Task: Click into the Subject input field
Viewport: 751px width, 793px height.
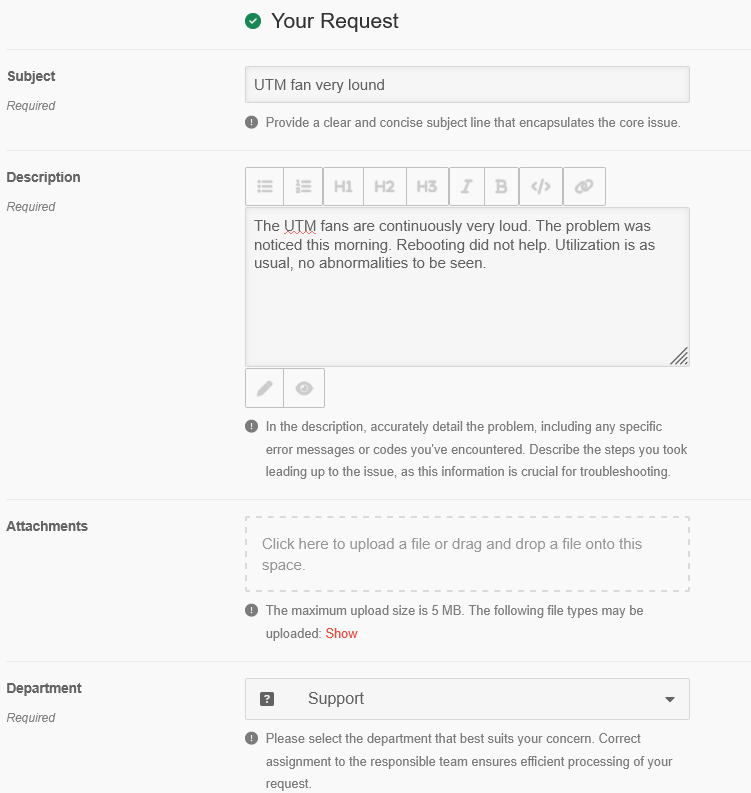Action: (x=467, y=85)
